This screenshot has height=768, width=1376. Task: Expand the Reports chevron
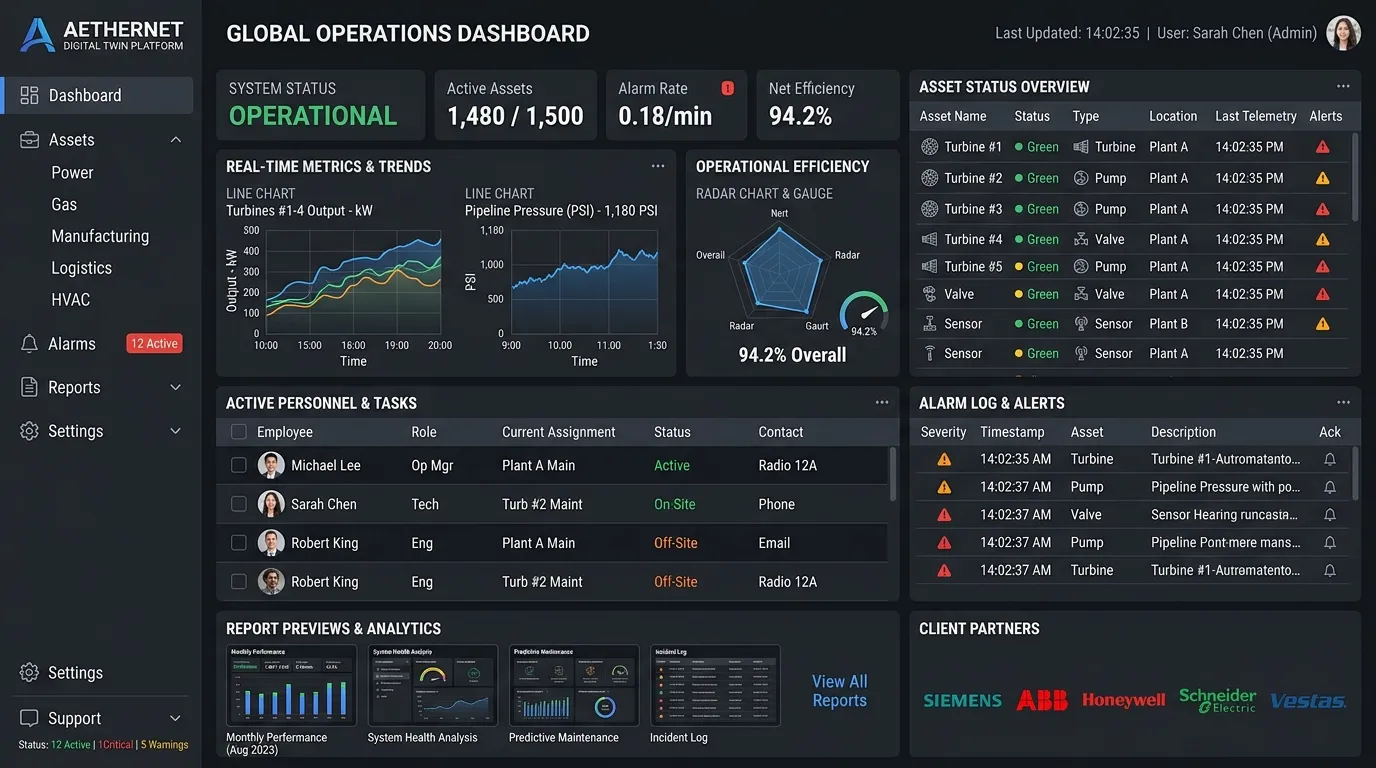tap(176, 387)
